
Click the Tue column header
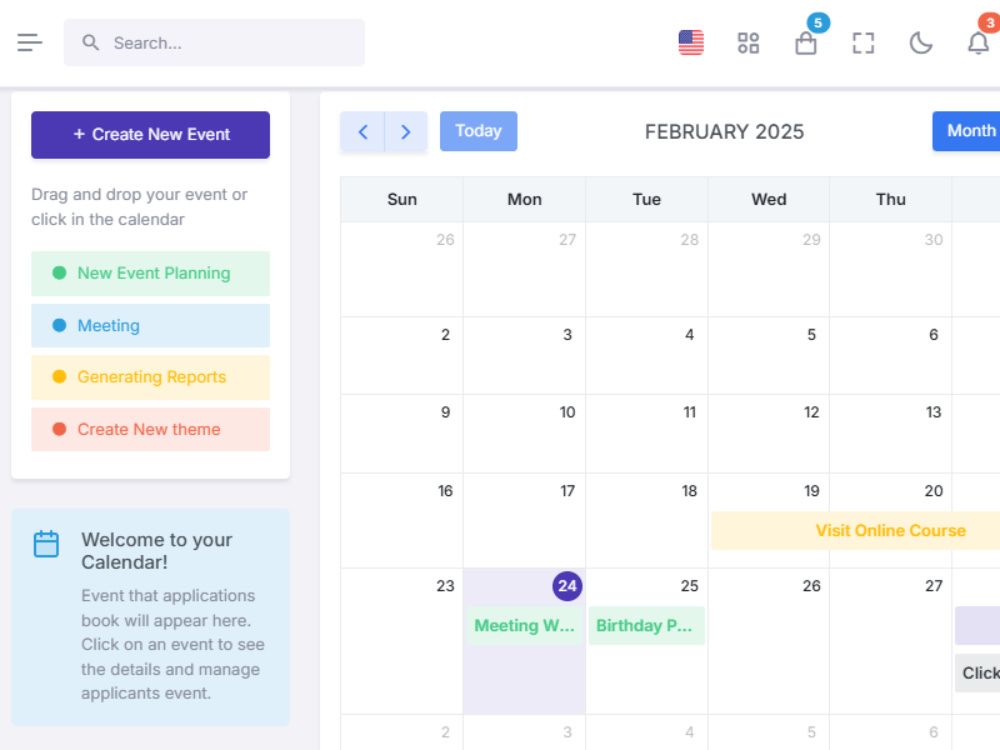click(646, 200)
